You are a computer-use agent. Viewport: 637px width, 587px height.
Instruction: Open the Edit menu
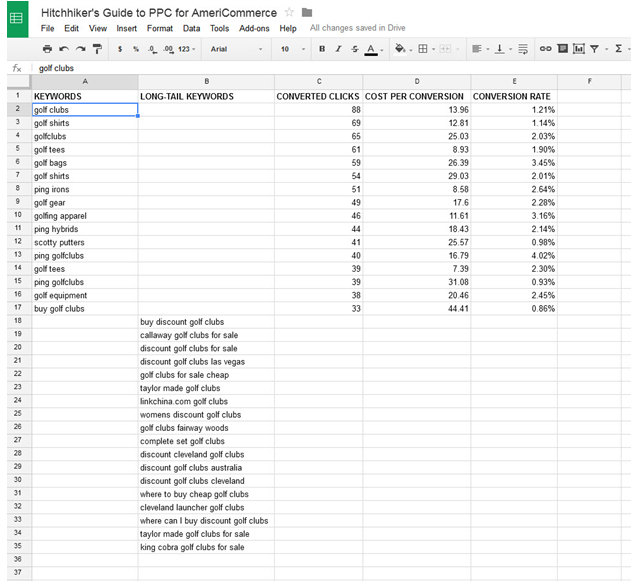[72, 28]
